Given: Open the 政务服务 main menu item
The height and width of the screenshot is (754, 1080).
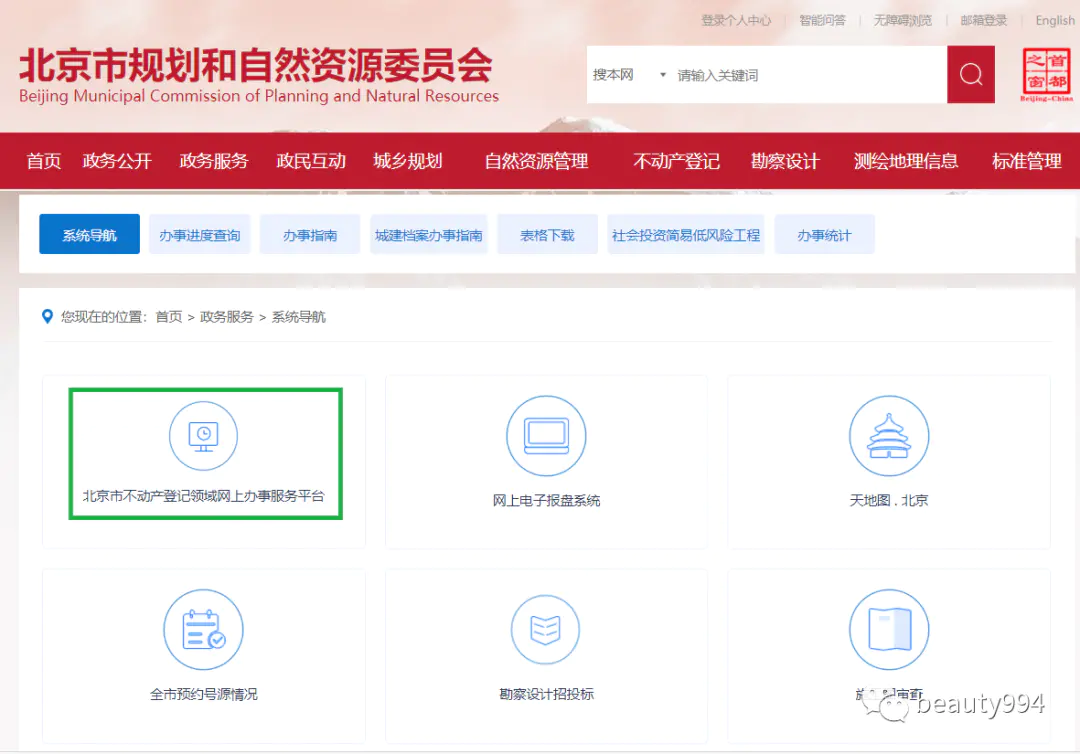Looking at the screenshot, I should click(x=214, y=161).
